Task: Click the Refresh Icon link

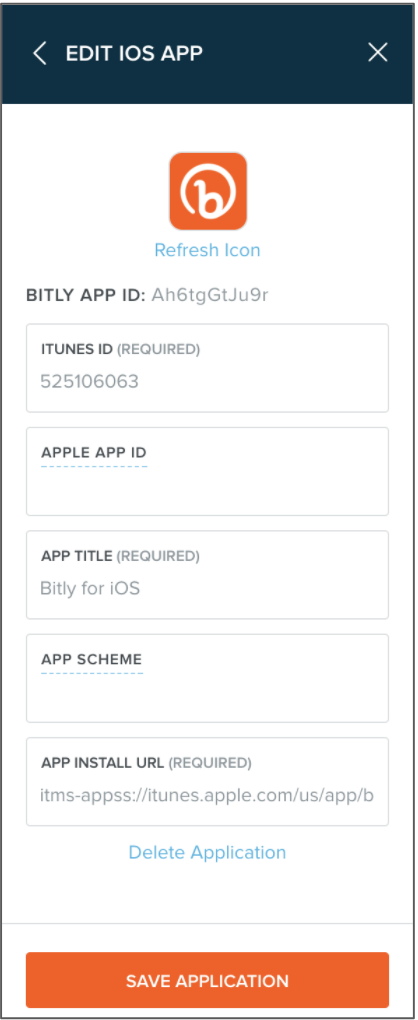Action: click(207, 250)
